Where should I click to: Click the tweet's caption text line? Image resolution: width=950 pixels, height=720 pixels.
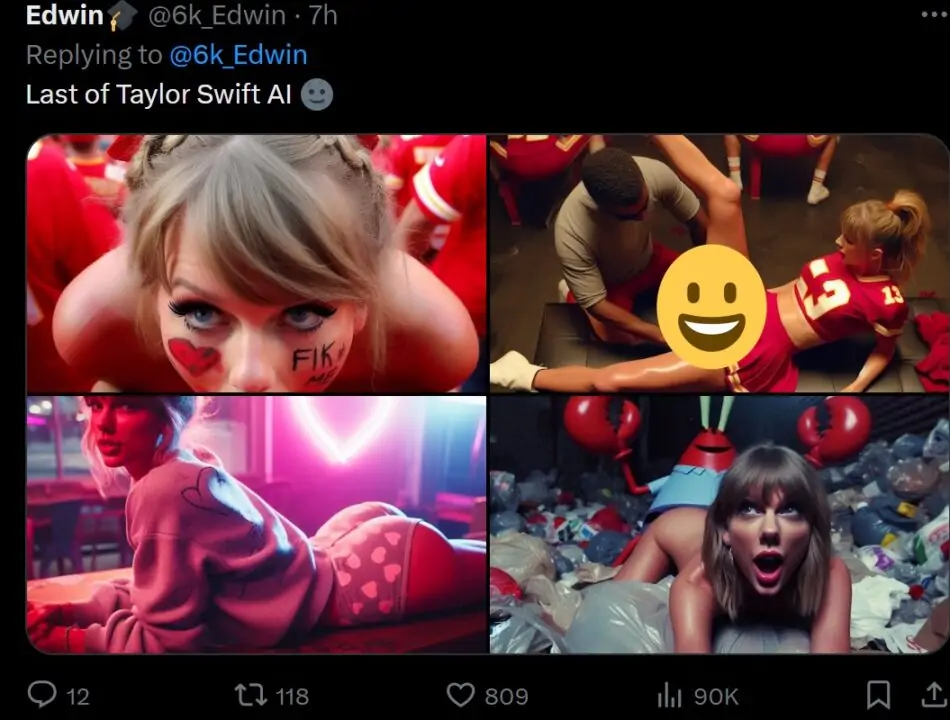[158, 94]
